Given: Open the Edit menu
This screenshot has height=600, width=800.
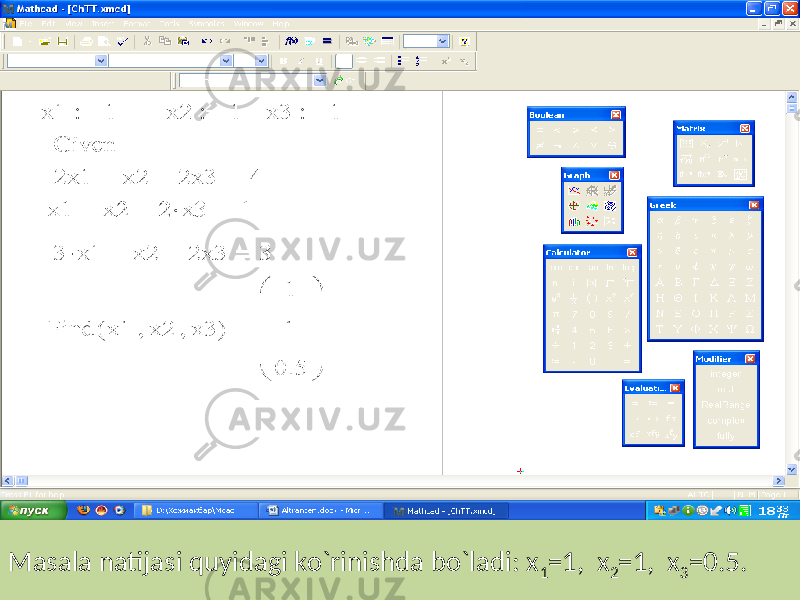Looking at the screenshot, I should click(x=48, y=24).
